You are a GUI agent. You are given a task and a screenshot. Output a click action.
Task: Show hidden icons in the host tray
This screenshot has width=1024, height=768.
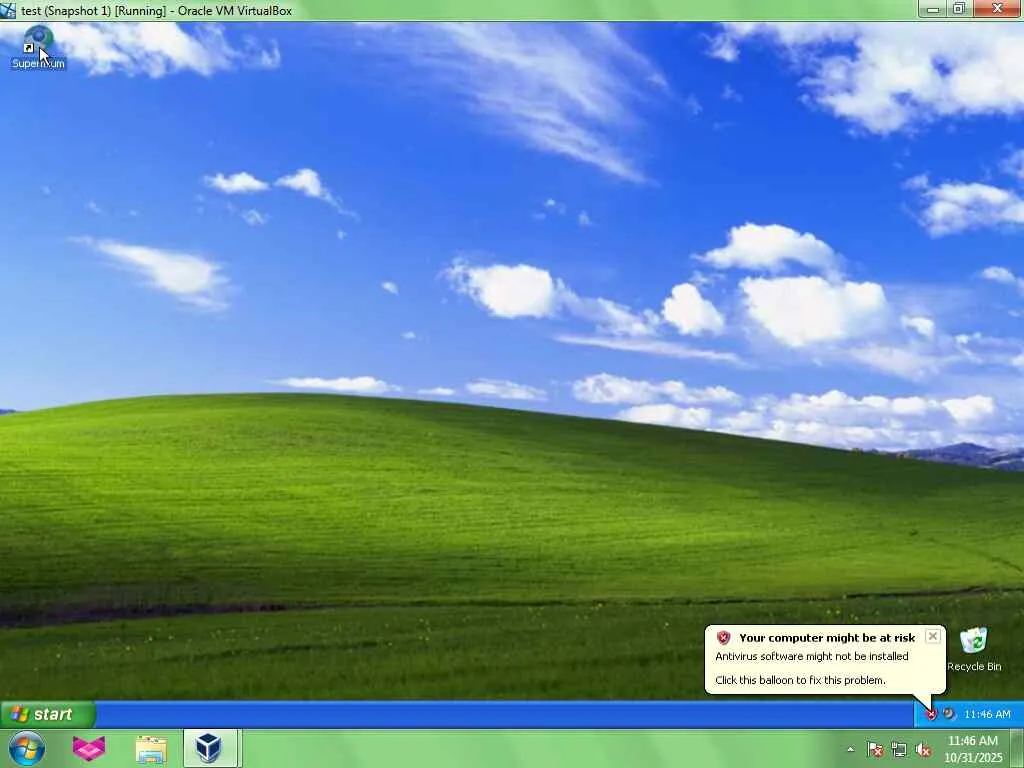(850, 749)
